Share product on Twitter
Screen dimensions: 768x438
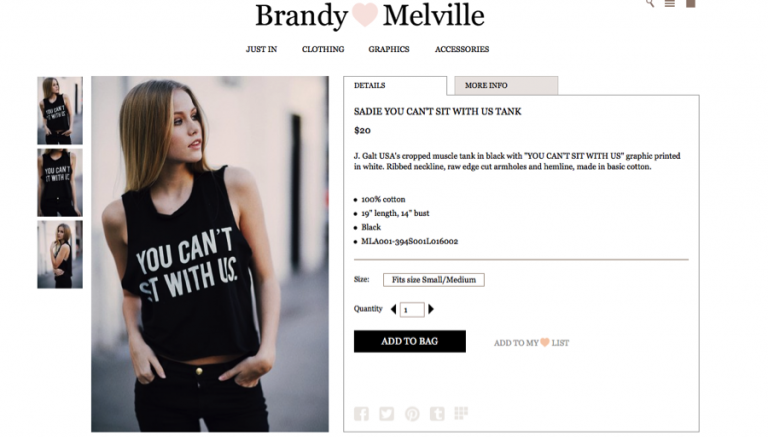pyautogui.click(x=386, y=414)
